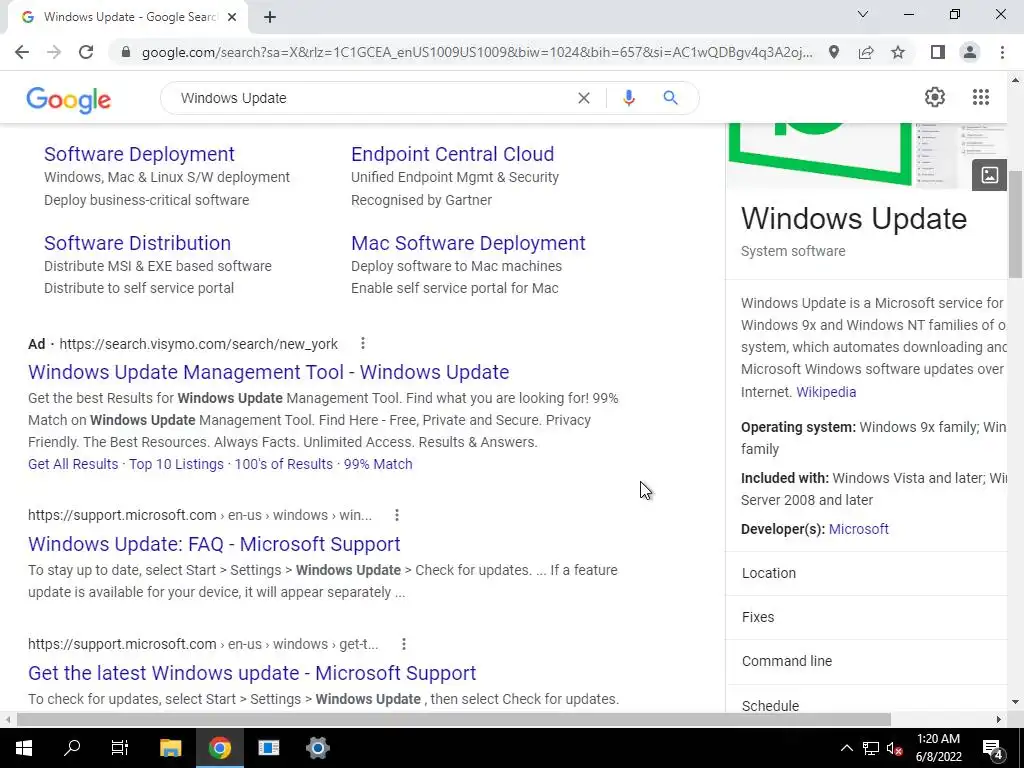Open Windows Update Management Tool ad
Viewport: 1024px width, 768px height.
268,372
